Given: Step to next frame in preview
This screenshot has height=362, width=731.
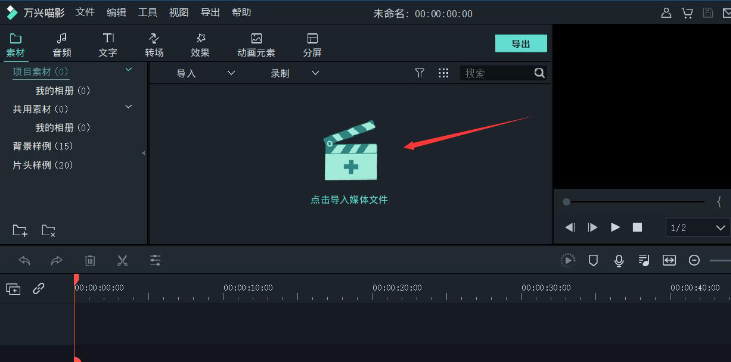Looking at the screenshot, I should (593, 228).
